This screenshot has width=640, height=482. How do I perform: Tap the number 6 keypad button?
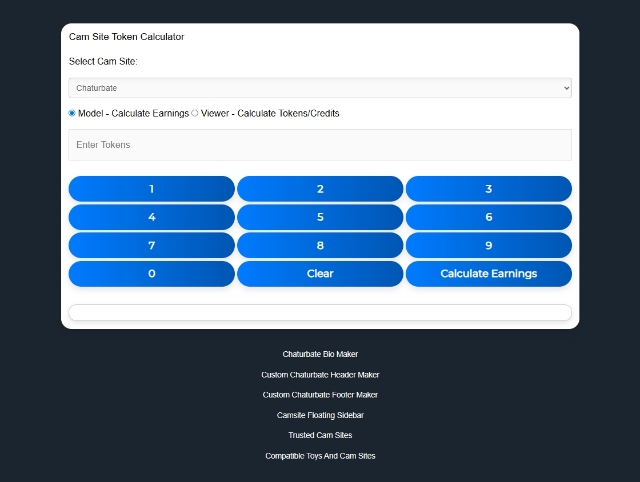[488, 217]
